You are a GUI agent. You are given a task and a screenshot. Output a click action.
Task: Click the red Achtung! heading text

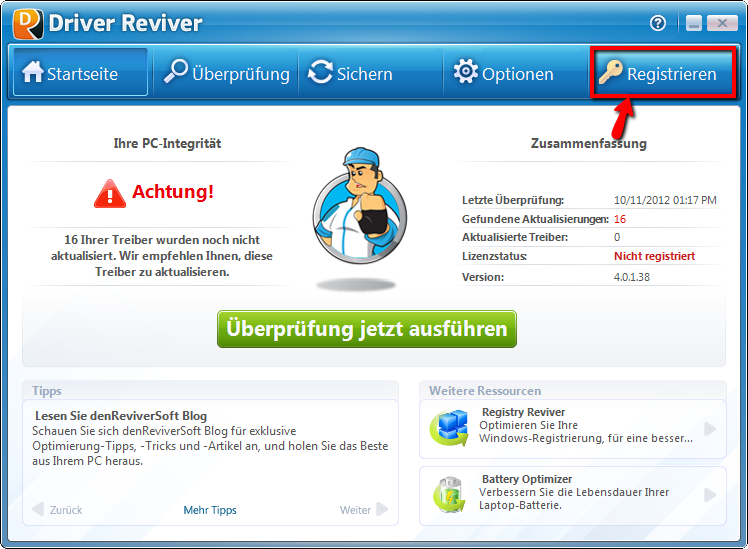[x=173, y=192]
